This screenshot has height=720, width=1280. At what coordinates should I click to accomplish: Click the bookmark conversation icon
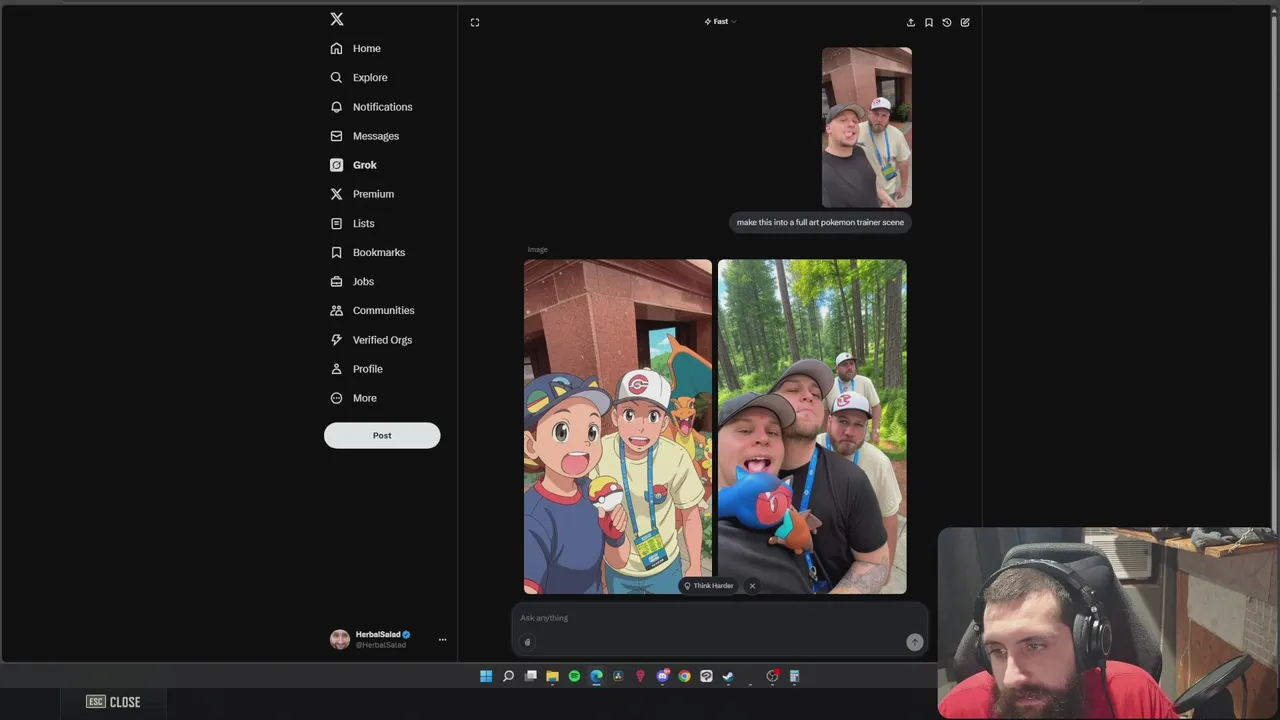(929, 22)
